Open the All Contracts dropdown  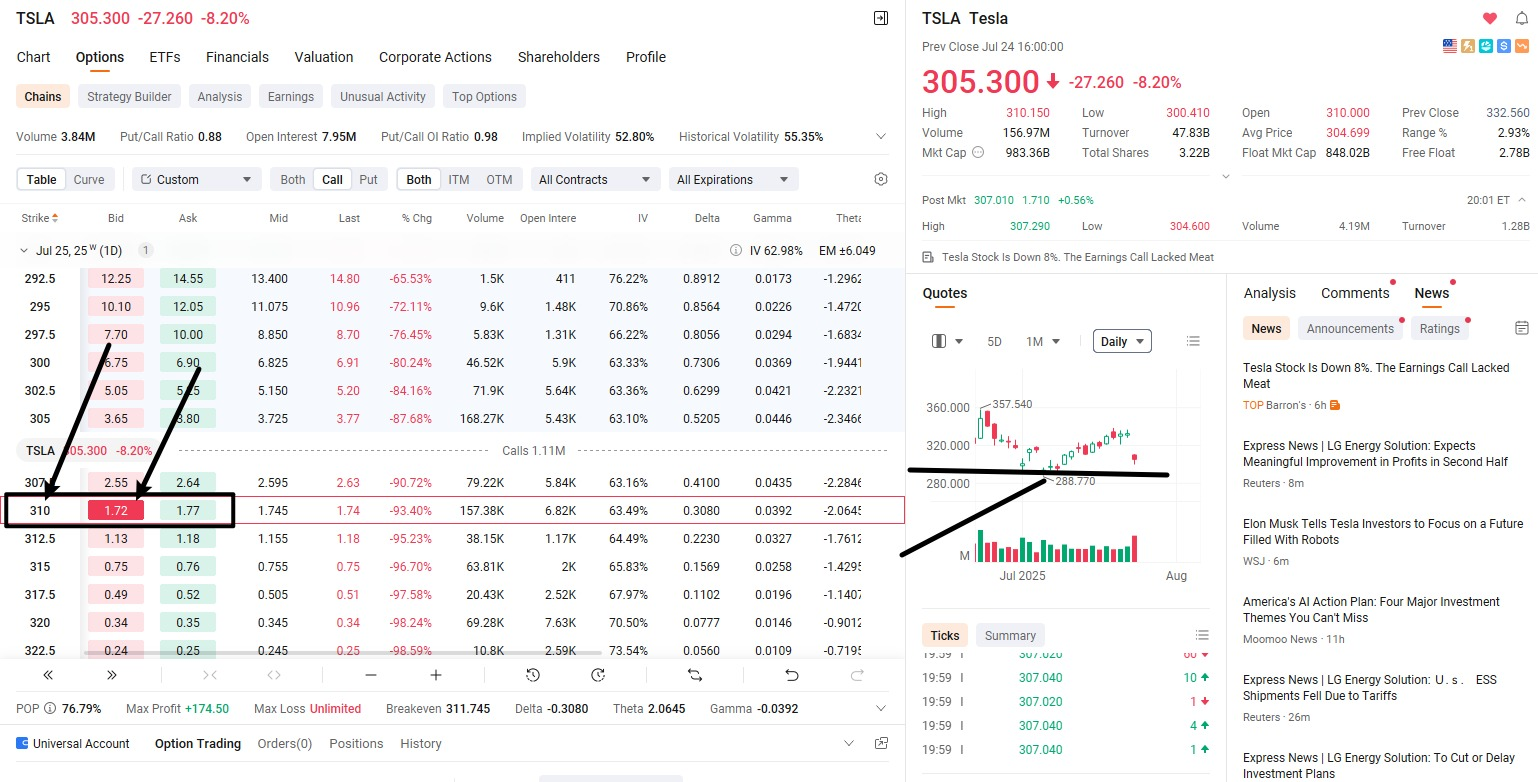596,179
